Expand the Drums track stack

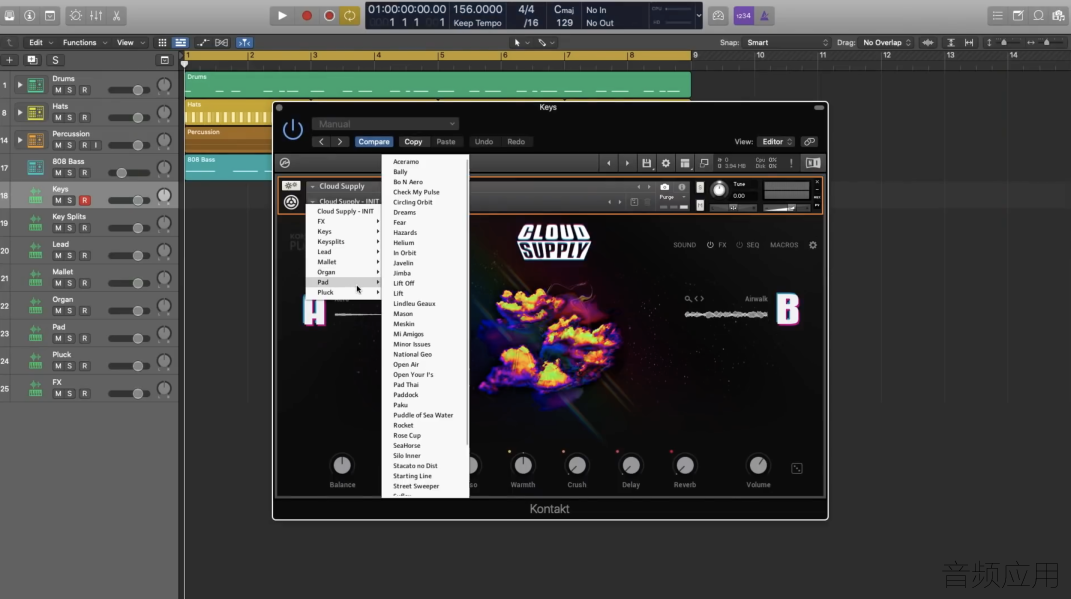[x=20, y=85]
